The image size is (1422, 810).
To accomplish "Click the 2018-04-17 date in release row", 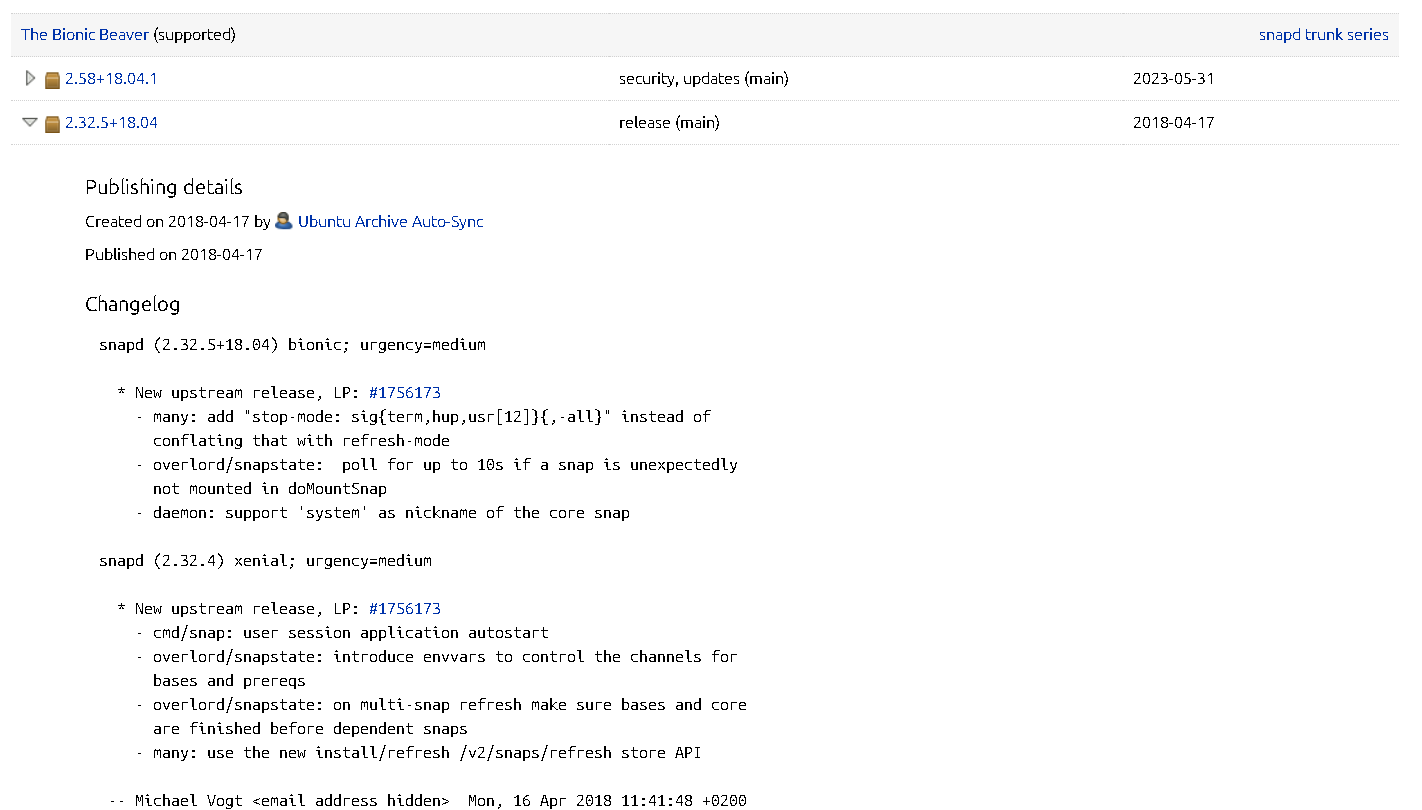I will click(x=1174, y=122).
